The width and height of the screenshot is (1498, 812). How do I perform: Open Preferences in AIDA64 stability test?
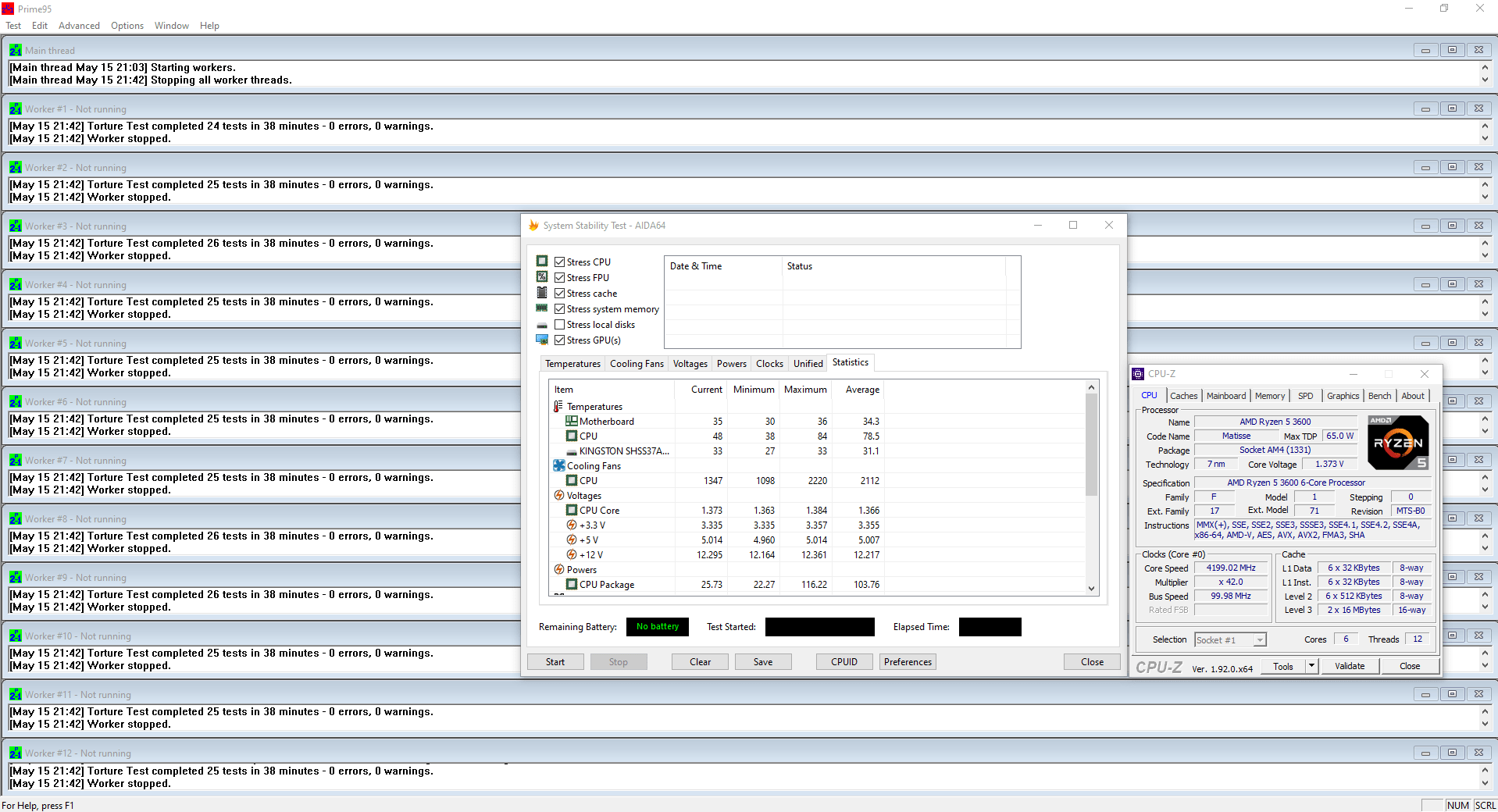coord(908,662)
